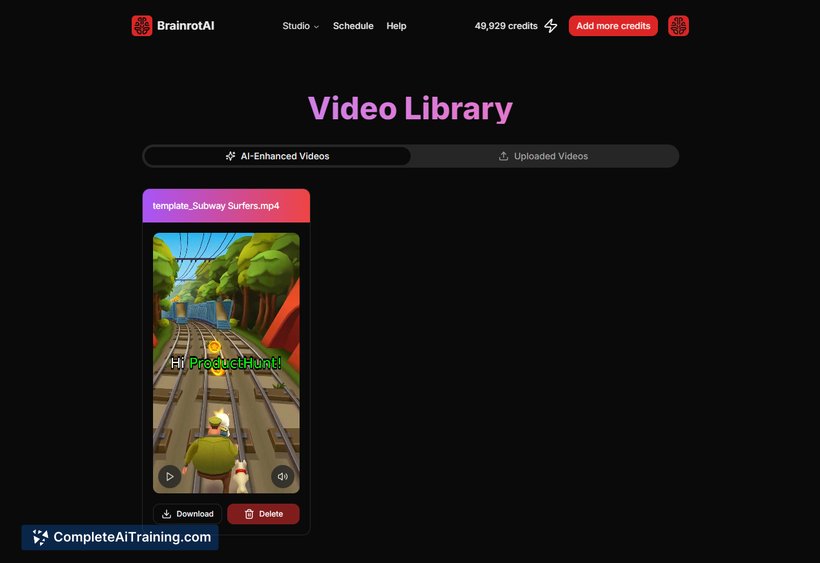Open the Help menu item

396,26
